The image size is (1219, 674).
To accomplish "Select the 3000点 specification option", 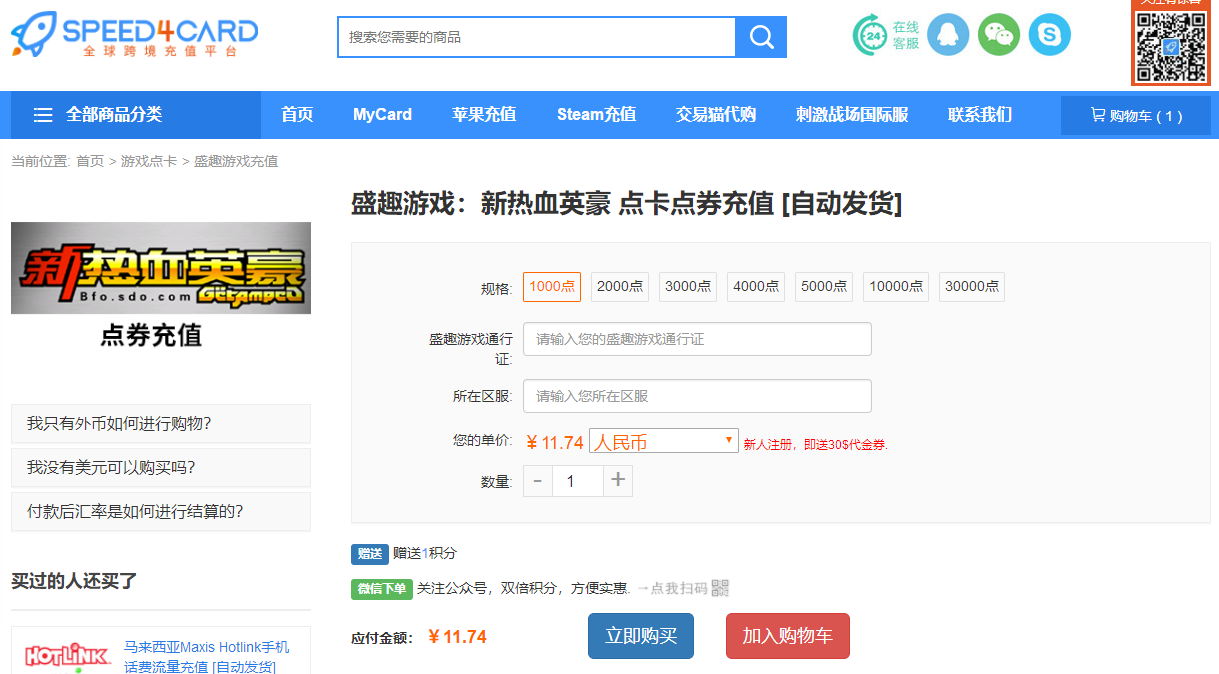I will (x=688, y=286).
